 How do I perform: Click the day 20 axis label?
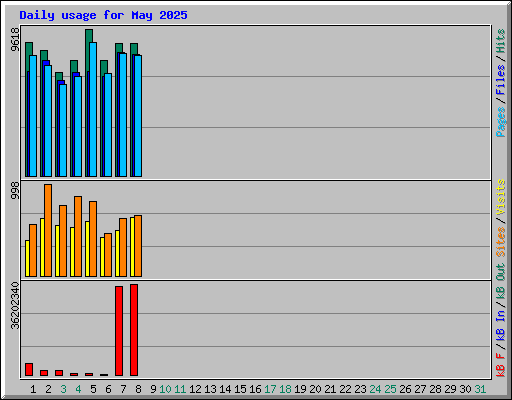pos(315,389)
